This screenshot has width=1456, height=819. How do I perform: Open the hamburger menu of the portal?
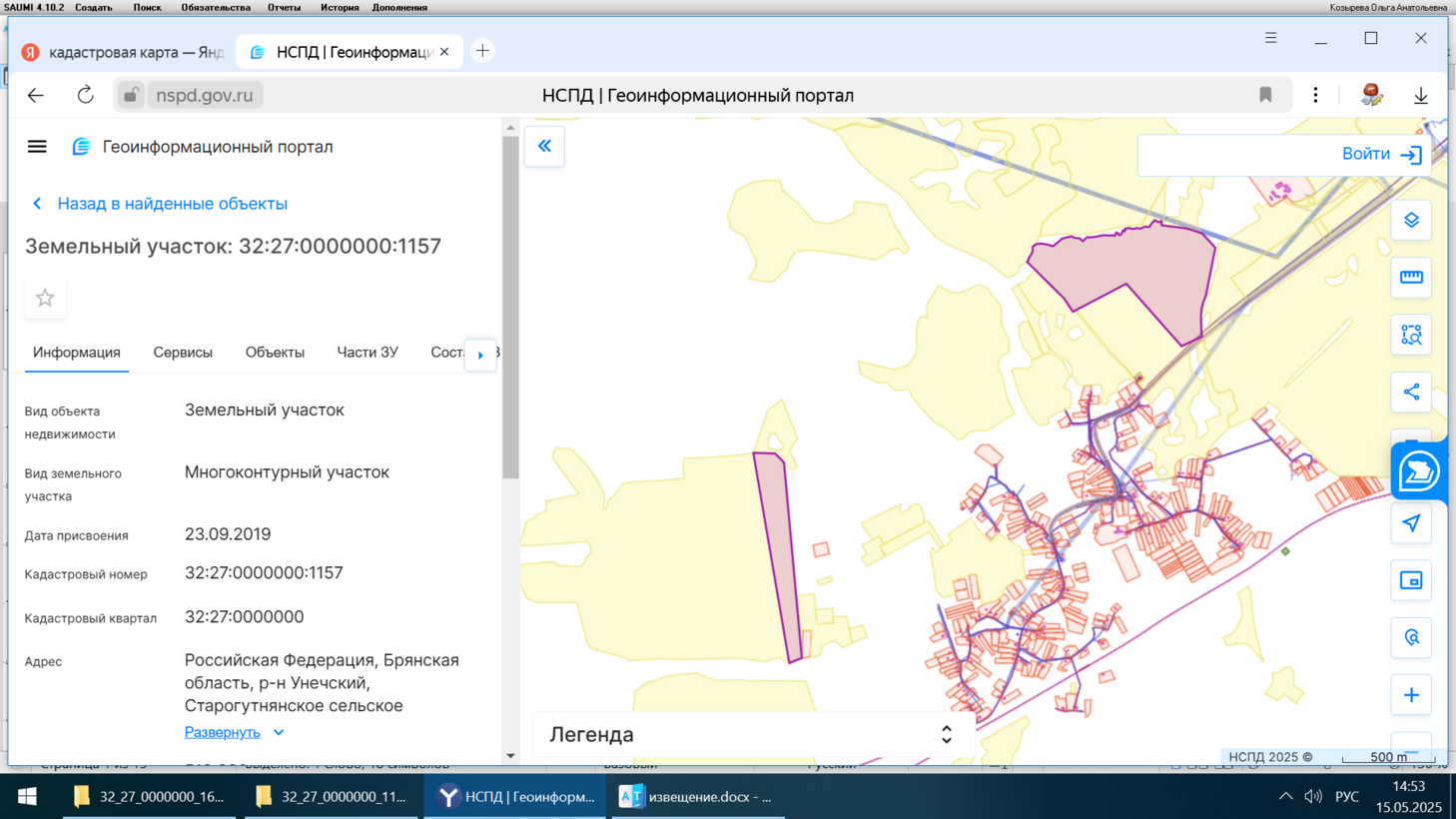pos(37,147)
